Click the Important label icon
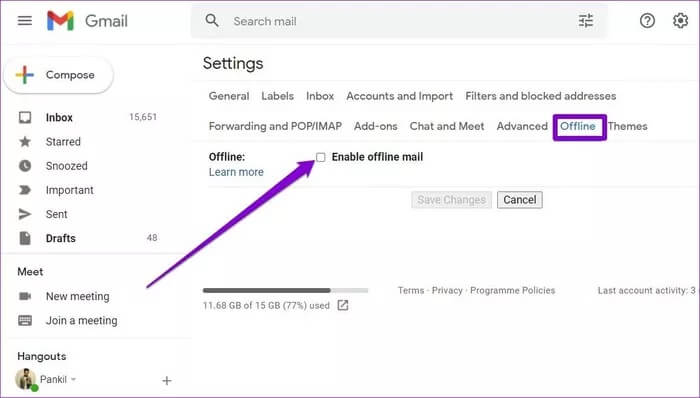Image resolution: width=700 pixels, height=398 pixels. pyautogui.click(x=25, y=190)
